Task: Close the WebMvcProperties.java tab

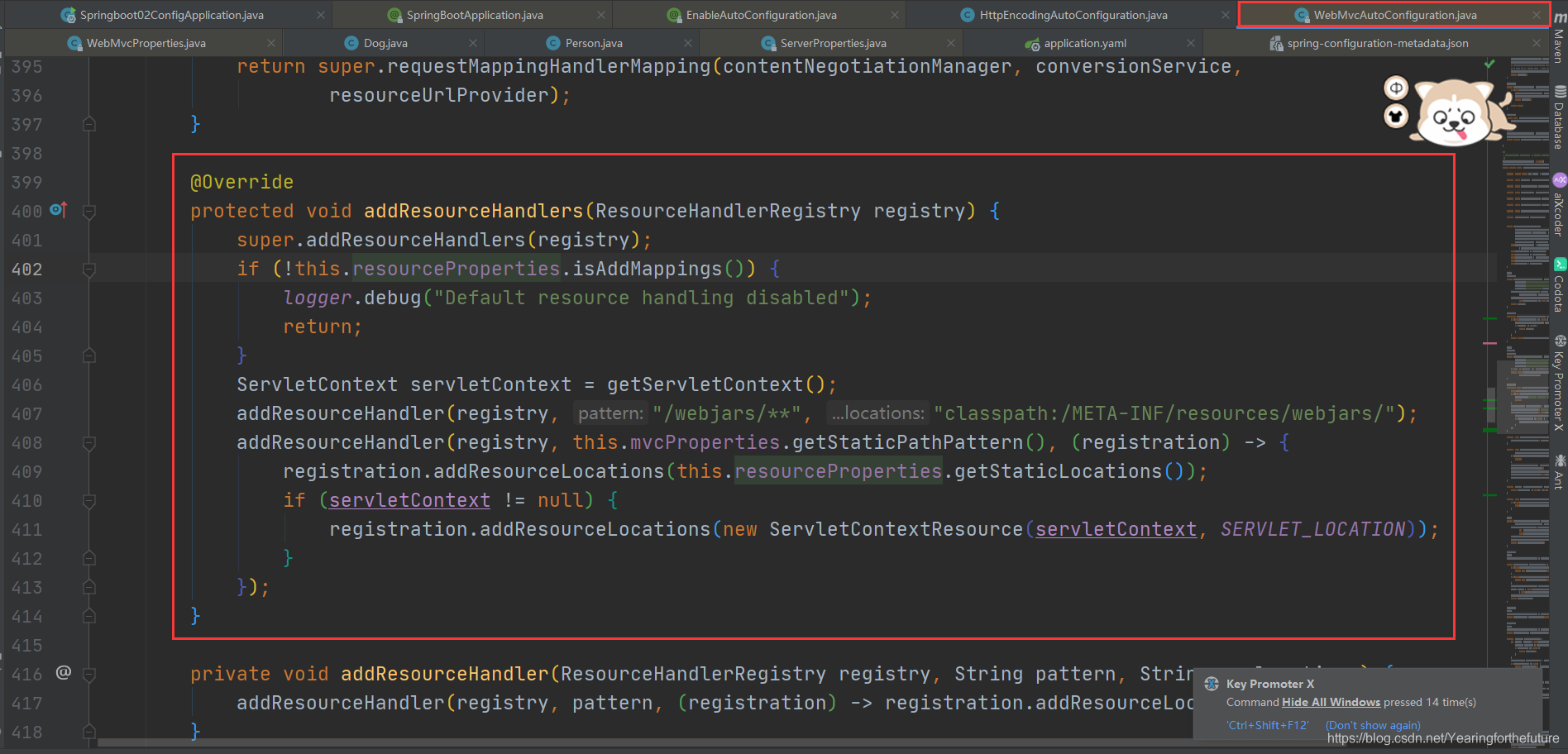Action: point(271,43)
